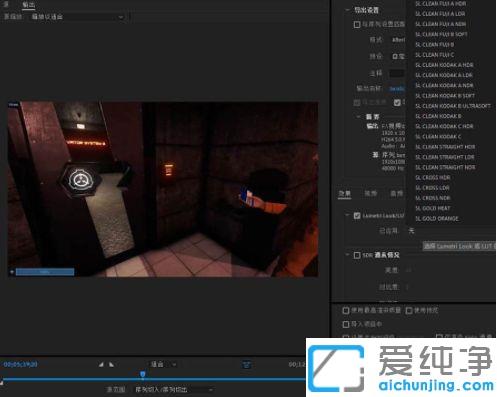Toggle the Match Sequence Settings checkbox
497x397 pixels.
357,24
